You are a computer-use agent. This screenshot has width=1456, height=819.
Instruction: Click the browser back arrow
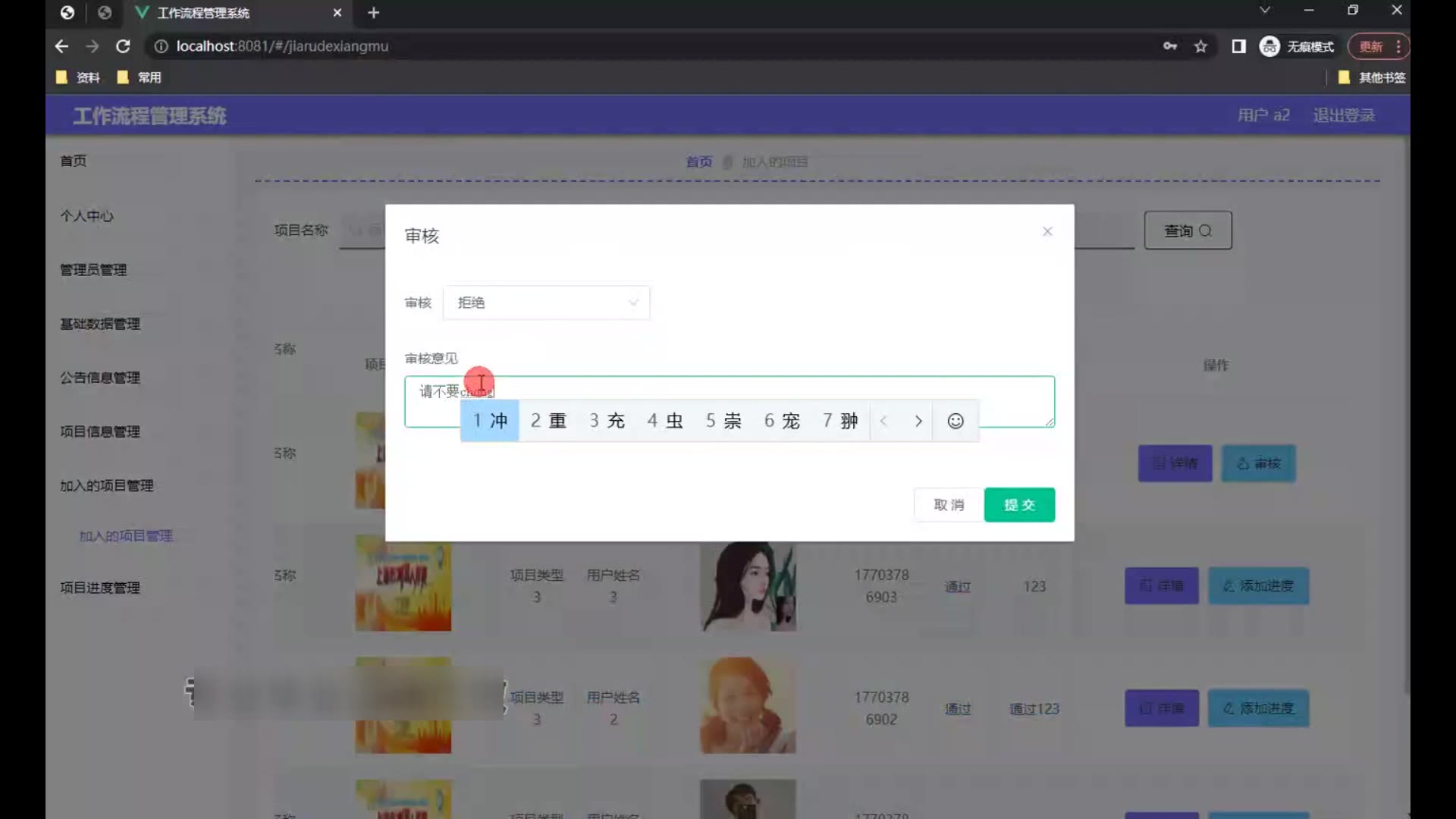(x=61, y=46)
